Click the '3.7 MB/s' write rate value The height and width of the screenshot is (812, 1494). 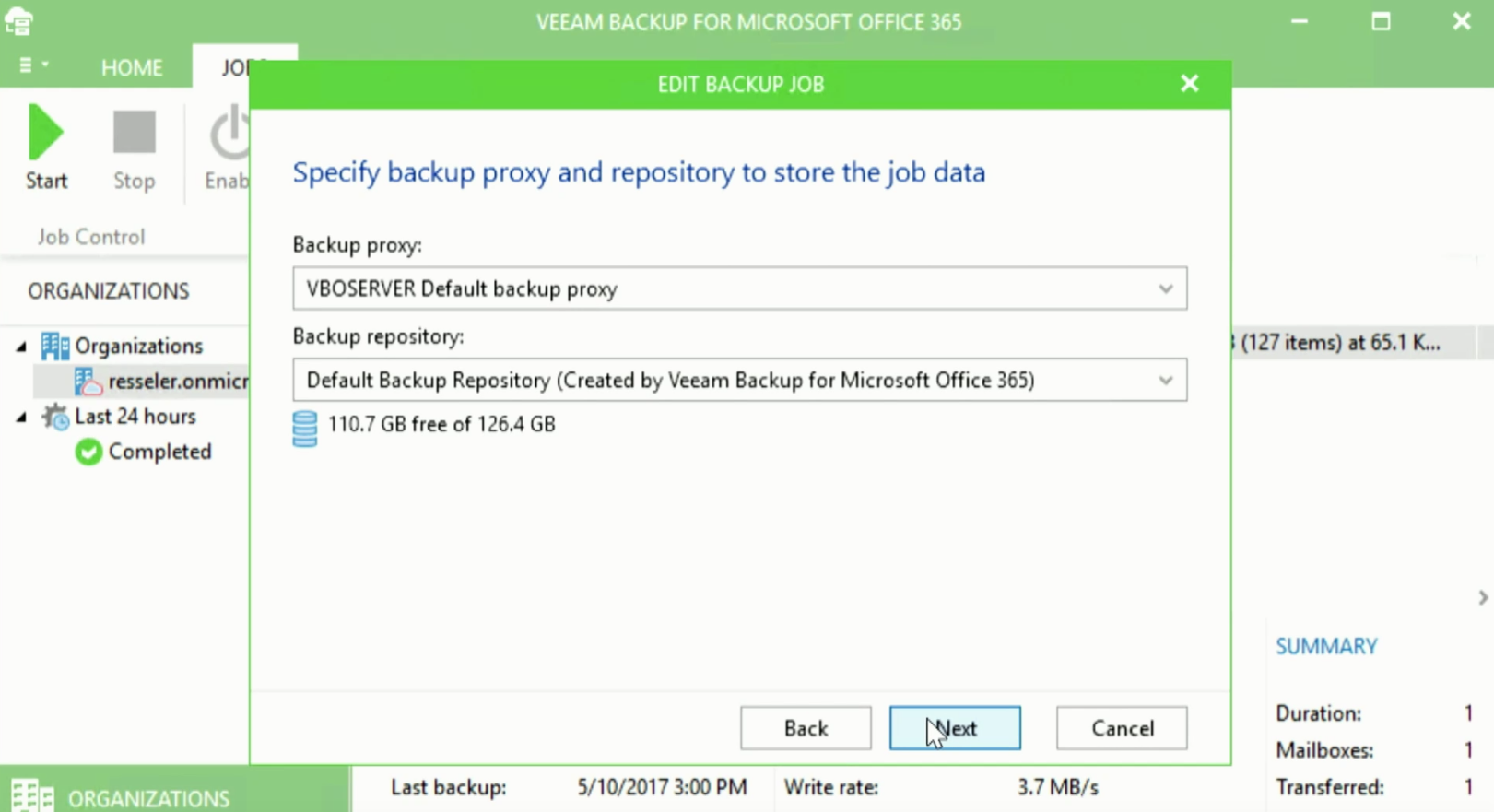[1058, 787]
